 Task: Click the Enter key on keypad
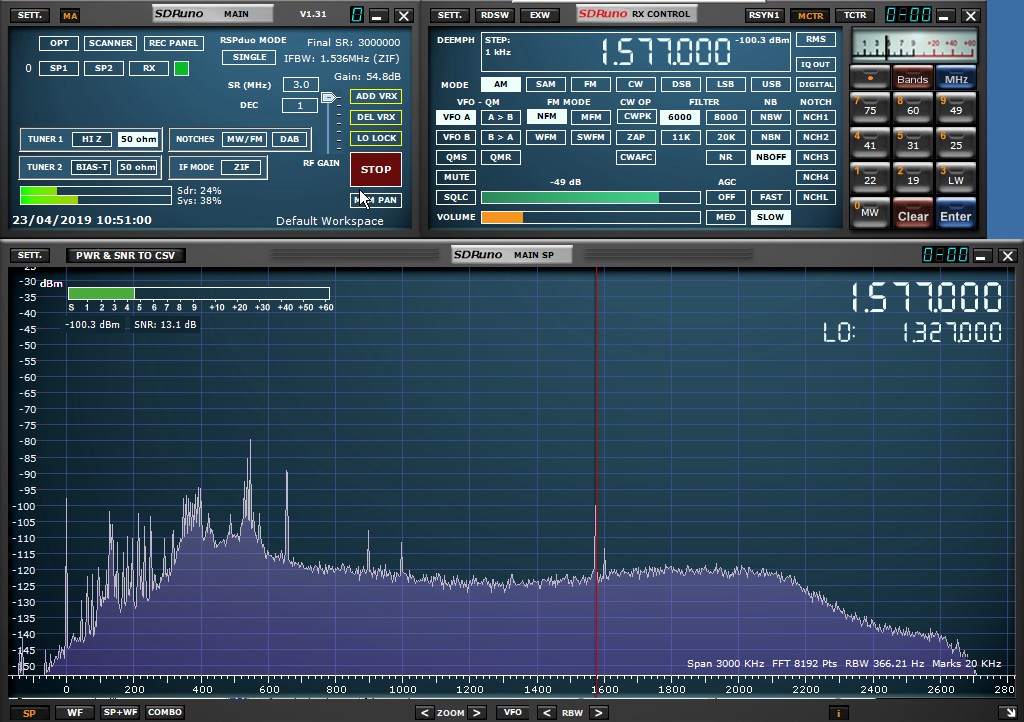[x=955, y=214]
